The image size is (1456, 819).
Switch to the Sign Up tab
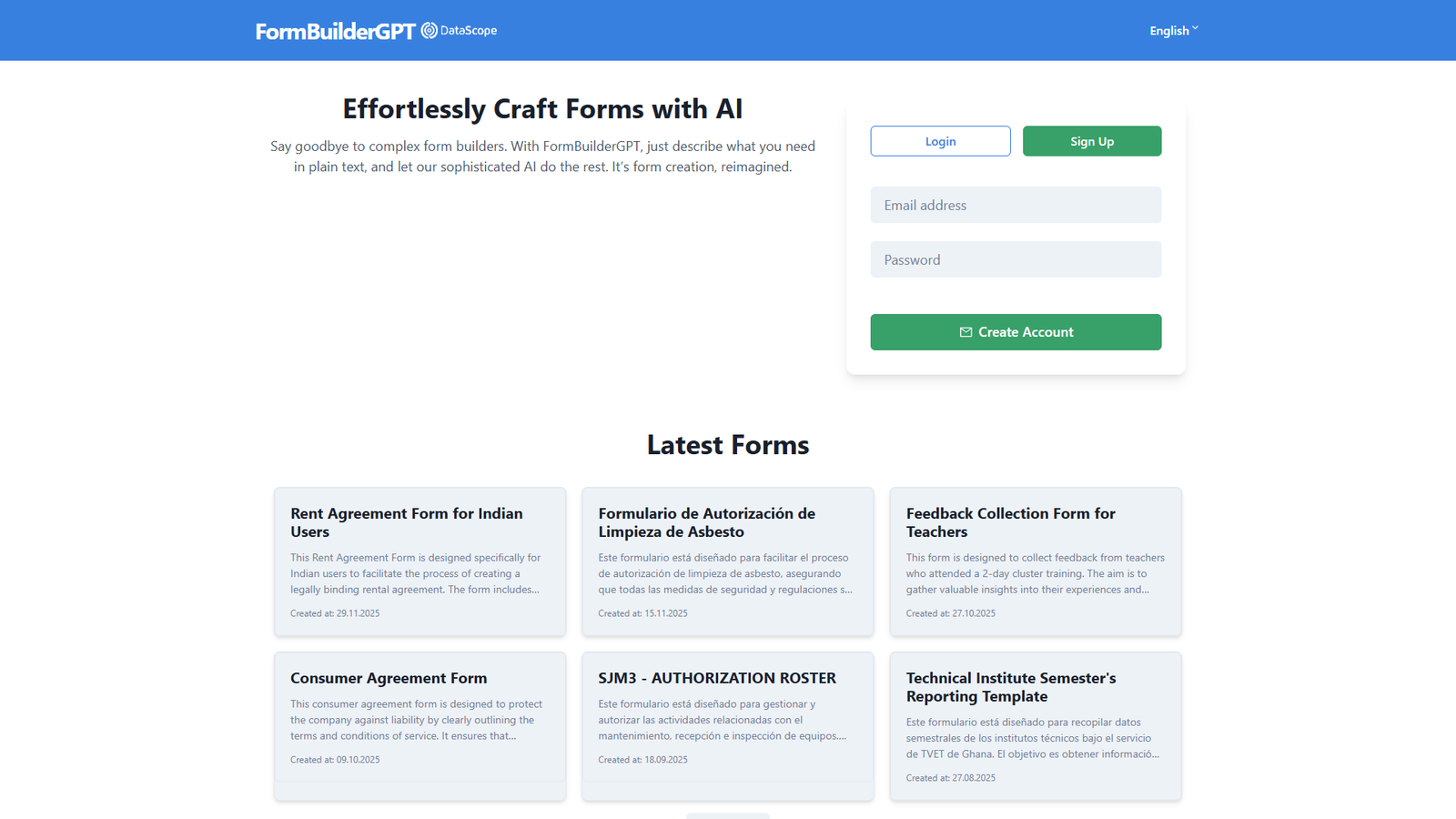(1092, 141)
